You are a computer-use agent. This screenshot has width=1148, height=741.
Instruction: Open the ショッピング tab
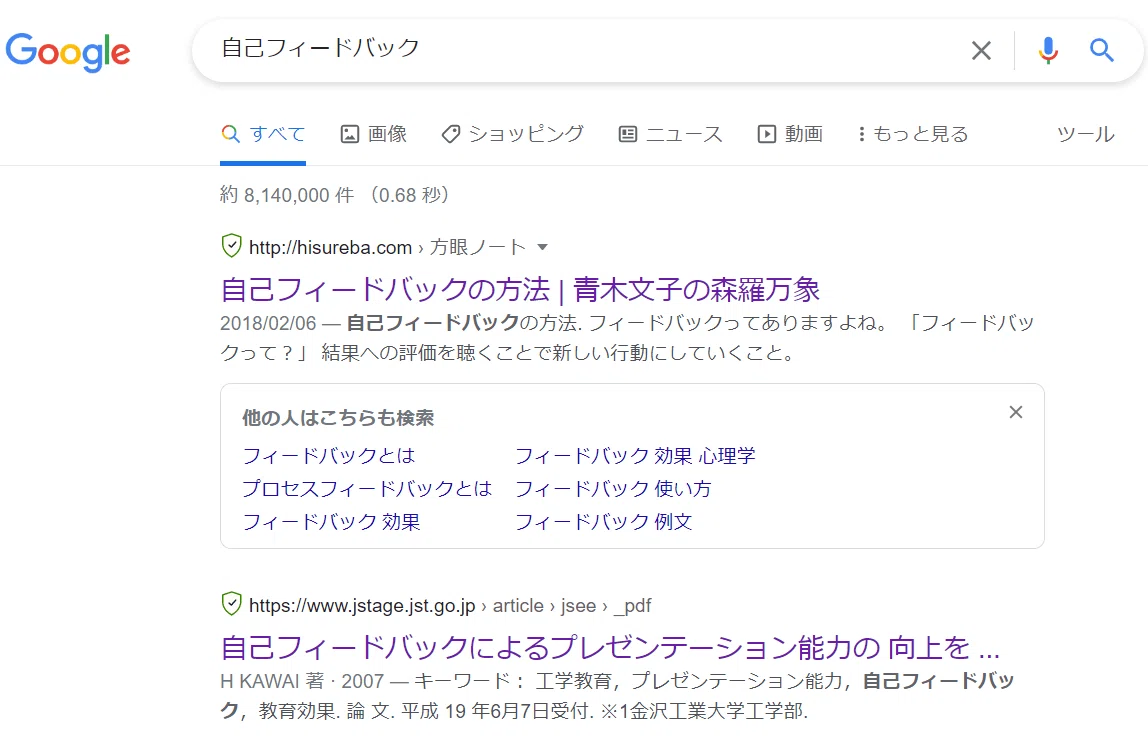click(x=512, y=134)
